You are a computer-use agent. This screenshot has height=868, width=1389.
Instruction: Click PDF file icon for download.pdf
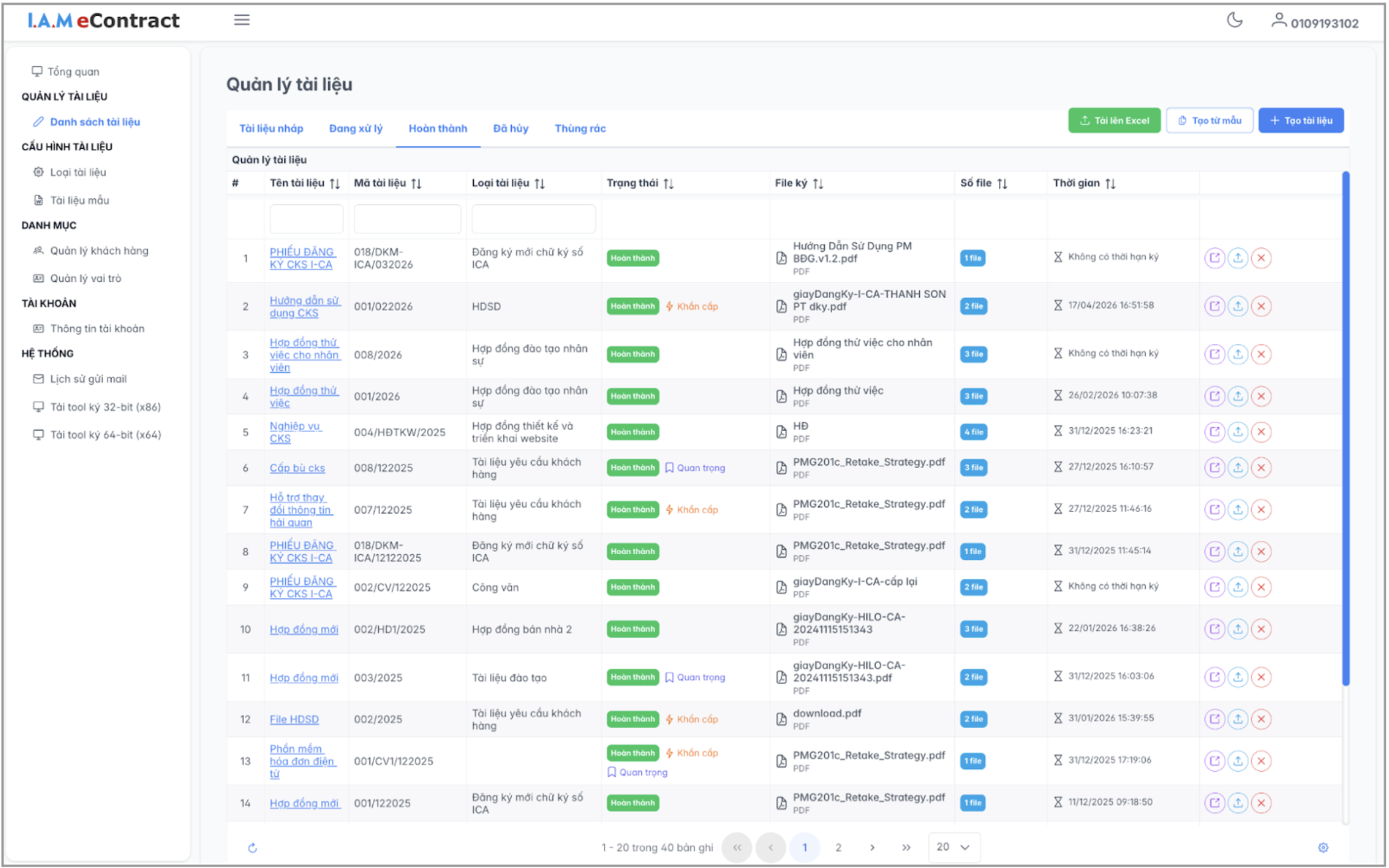coord(782,719)
